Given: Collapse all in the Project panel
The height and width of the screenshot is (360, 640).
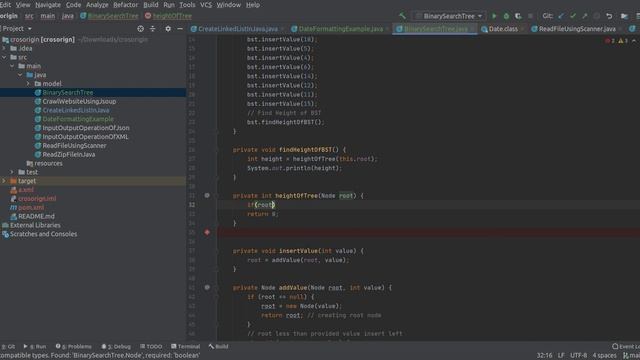Looking at the screenshot, I should click(153, 29).
